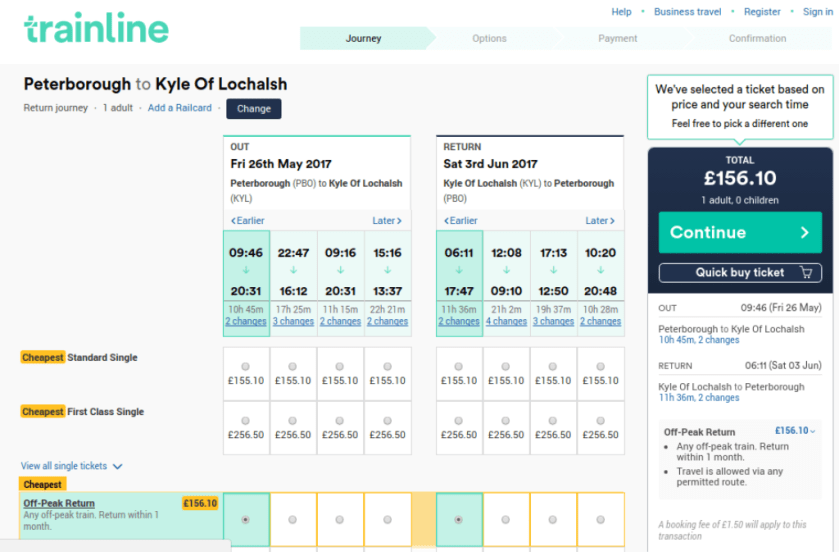Click the Sign in link
This screenshot has width=839, height=552.
817,12
